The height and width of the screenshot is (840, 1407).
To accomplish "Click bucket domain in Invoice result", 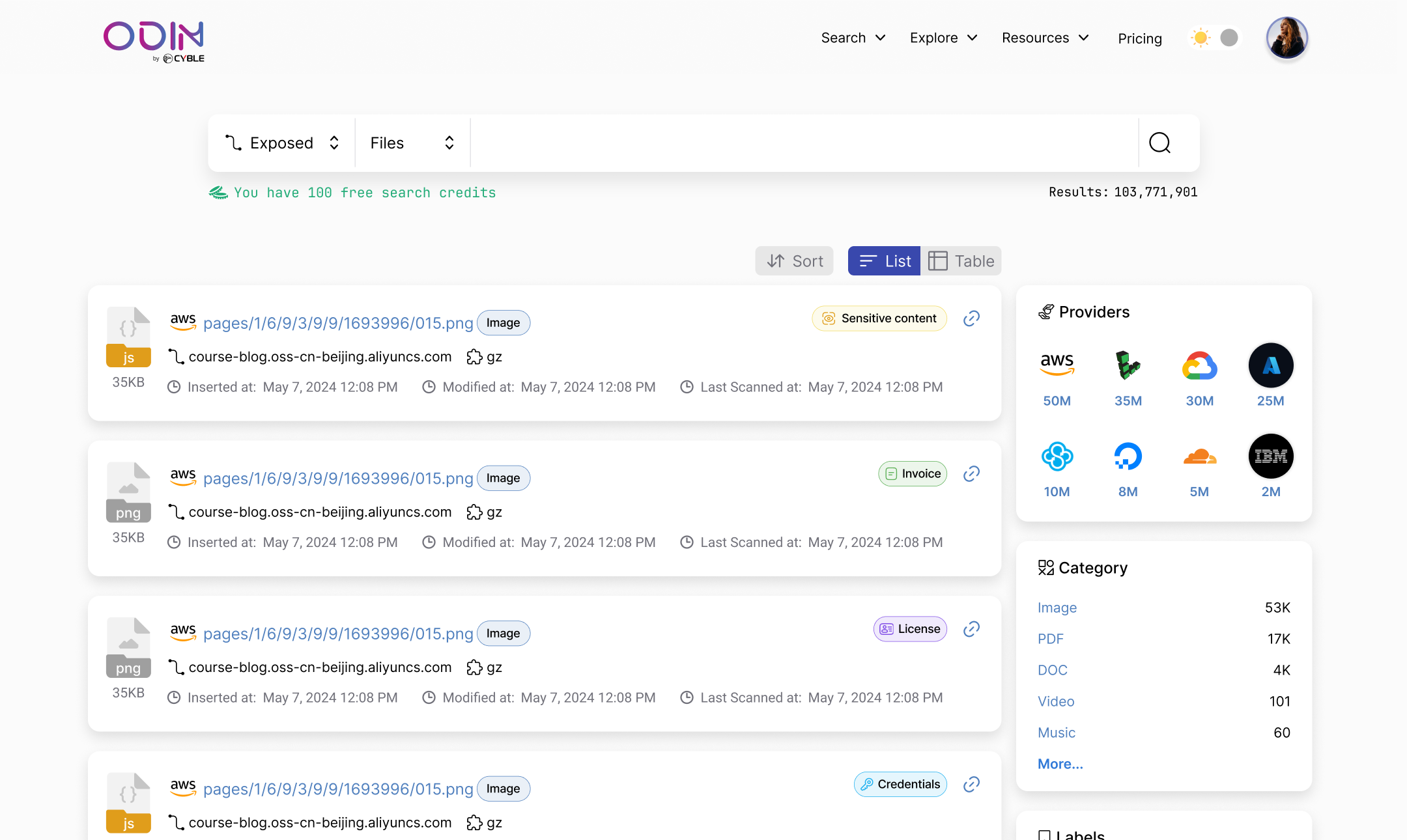I will coord(320,512).
